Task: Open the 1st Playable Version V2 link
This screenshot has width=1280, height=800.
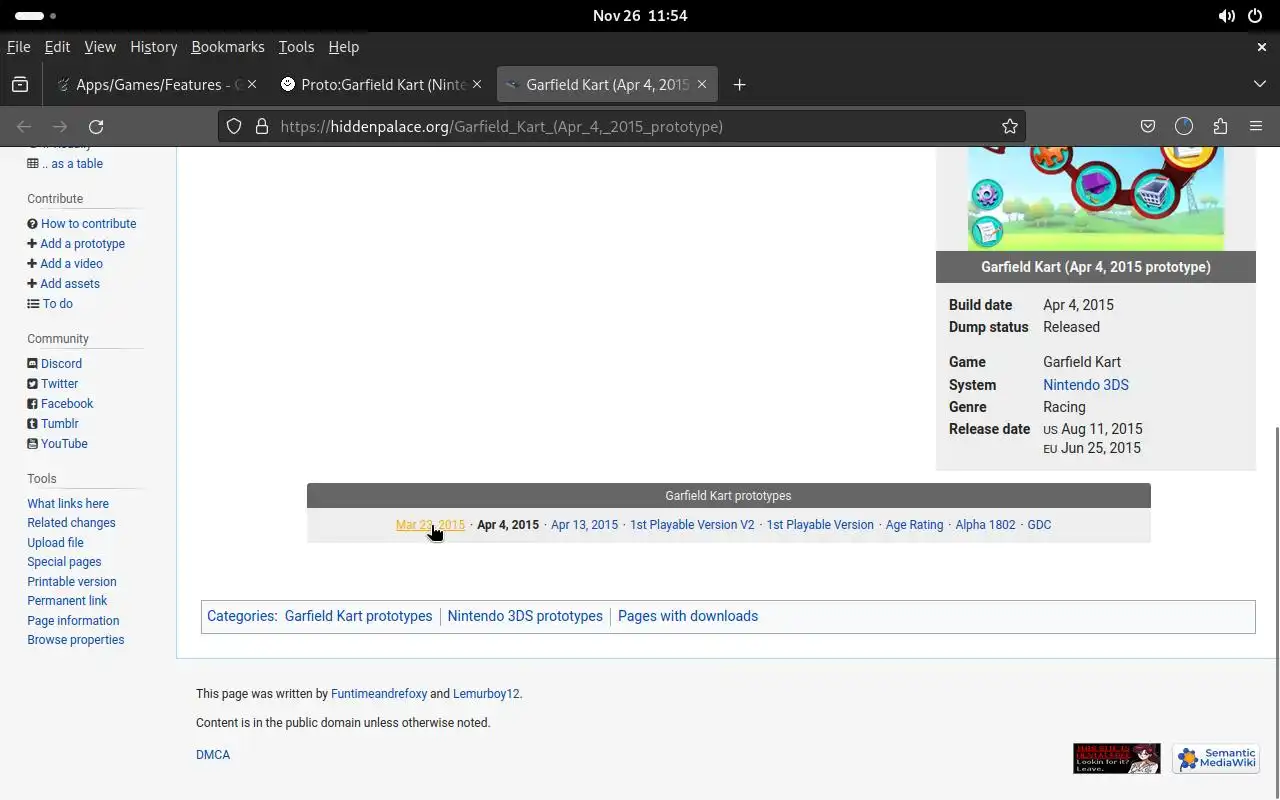Action: pos(692,525)
